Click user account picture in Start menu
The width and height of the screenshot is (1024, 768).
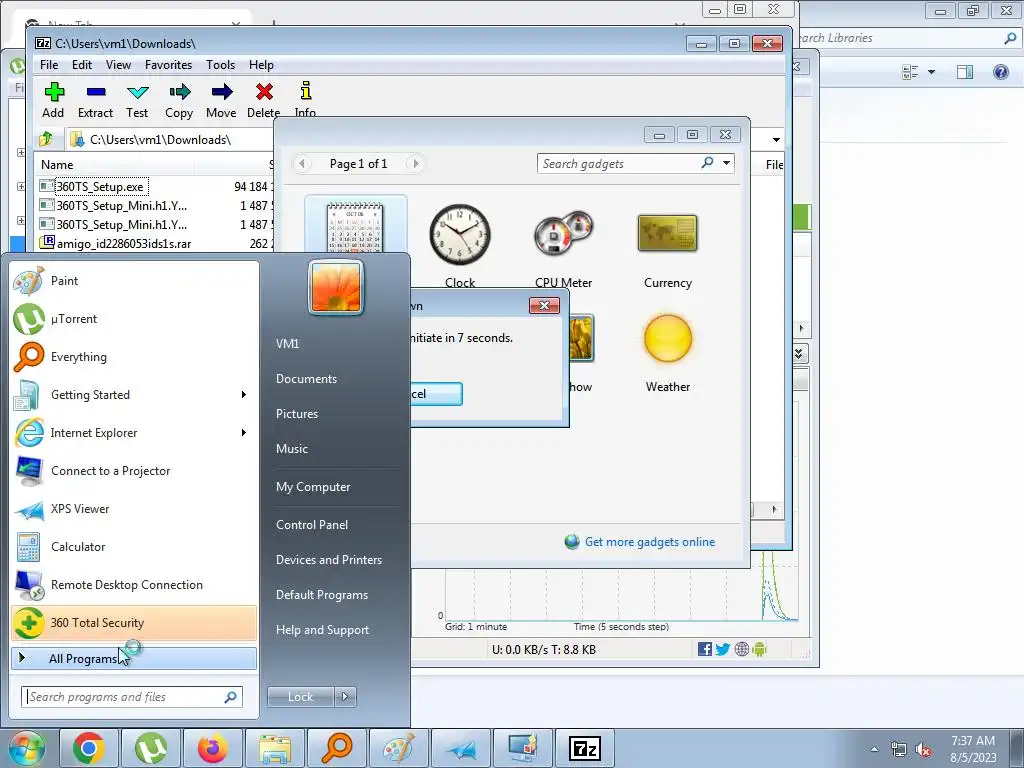[336, 287]
